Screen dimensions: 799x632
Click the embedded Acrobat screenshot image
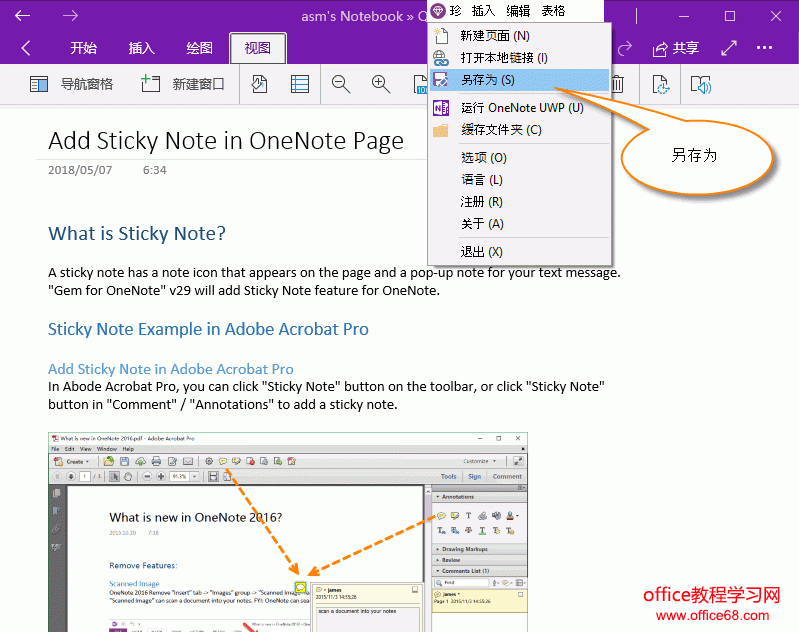[288, 532]
